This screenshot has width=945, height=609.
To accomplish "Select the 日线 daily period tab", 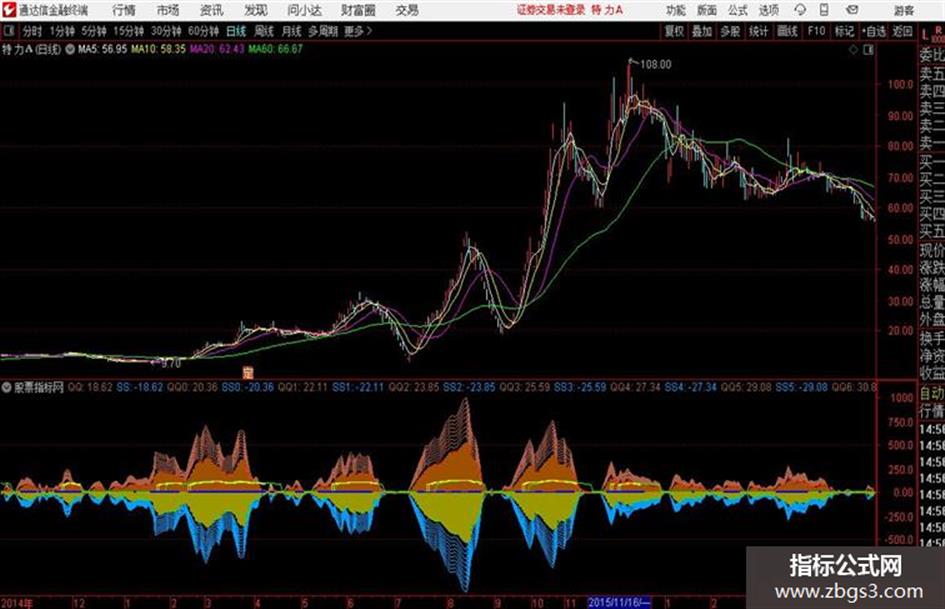I will [x=236, y=31].
